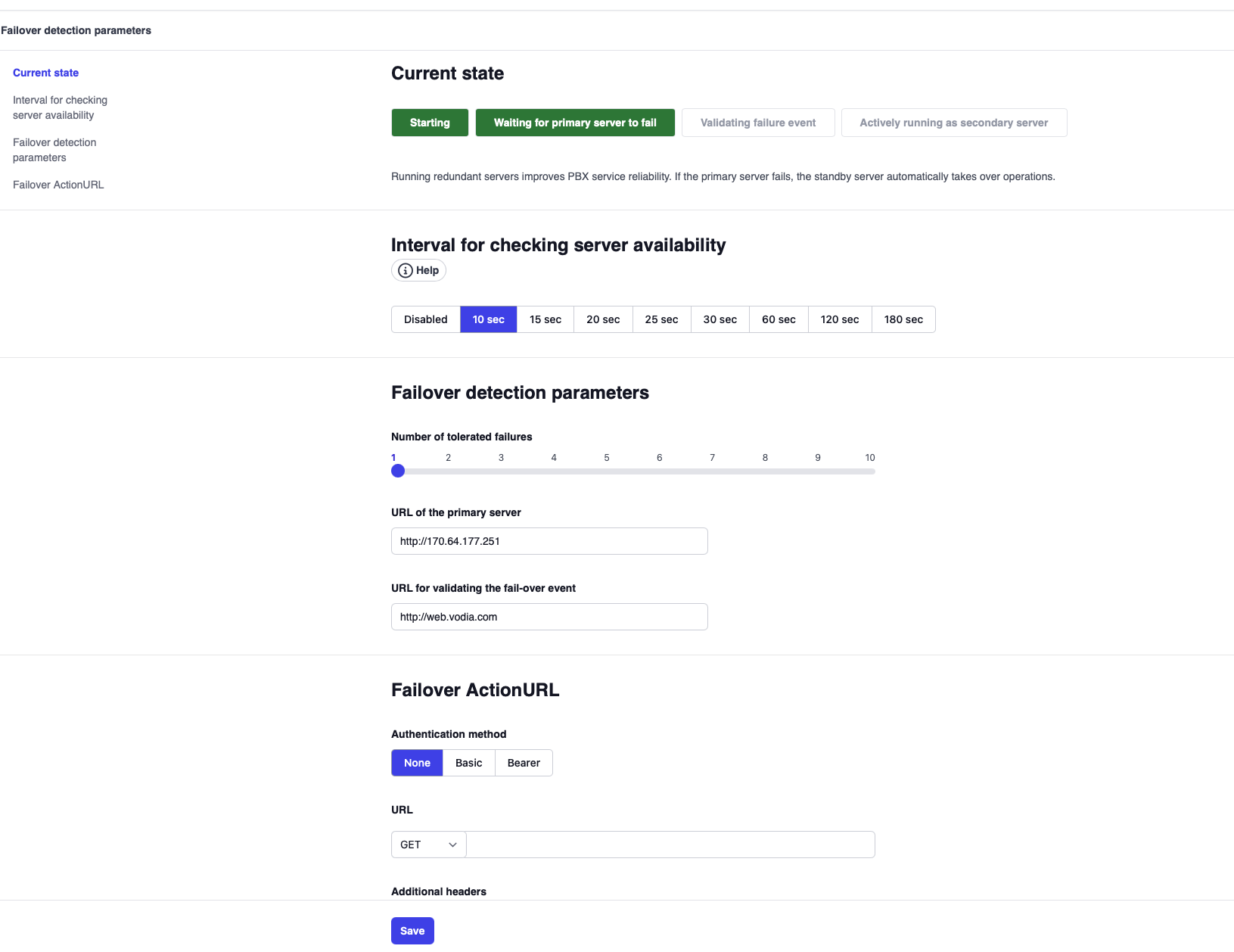The height and width of the screenshot is (952, 1234).
Task: Select Disabled for checking interval
Action: point(425,319)
